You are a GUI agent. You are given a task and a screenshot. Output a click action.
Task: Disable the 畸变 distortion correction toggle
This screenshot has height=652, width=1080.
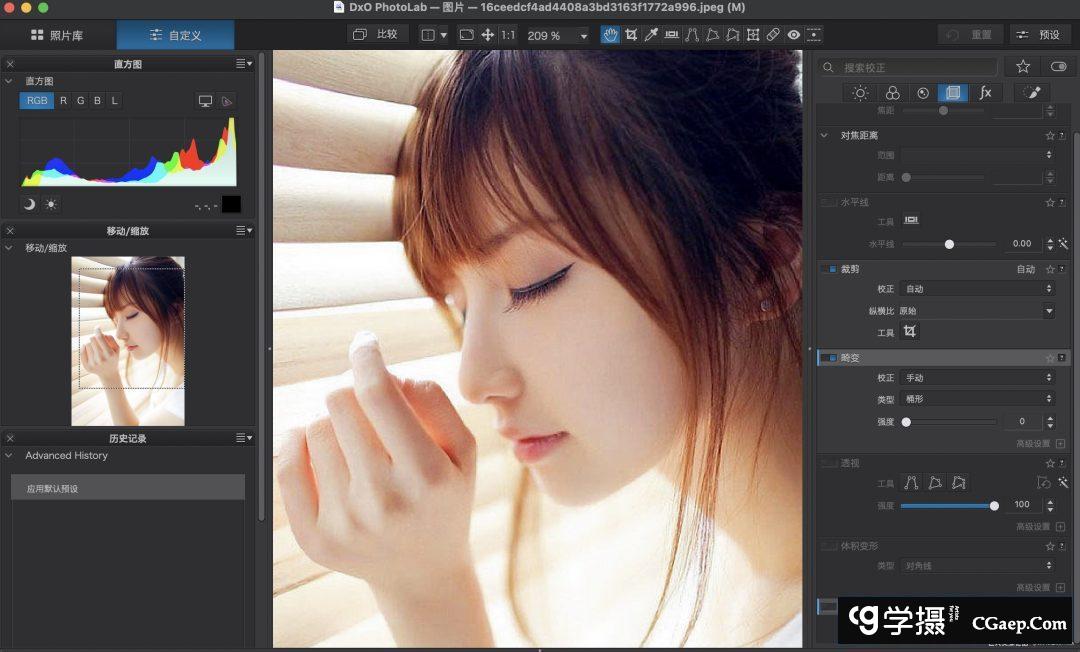[831, 357]
